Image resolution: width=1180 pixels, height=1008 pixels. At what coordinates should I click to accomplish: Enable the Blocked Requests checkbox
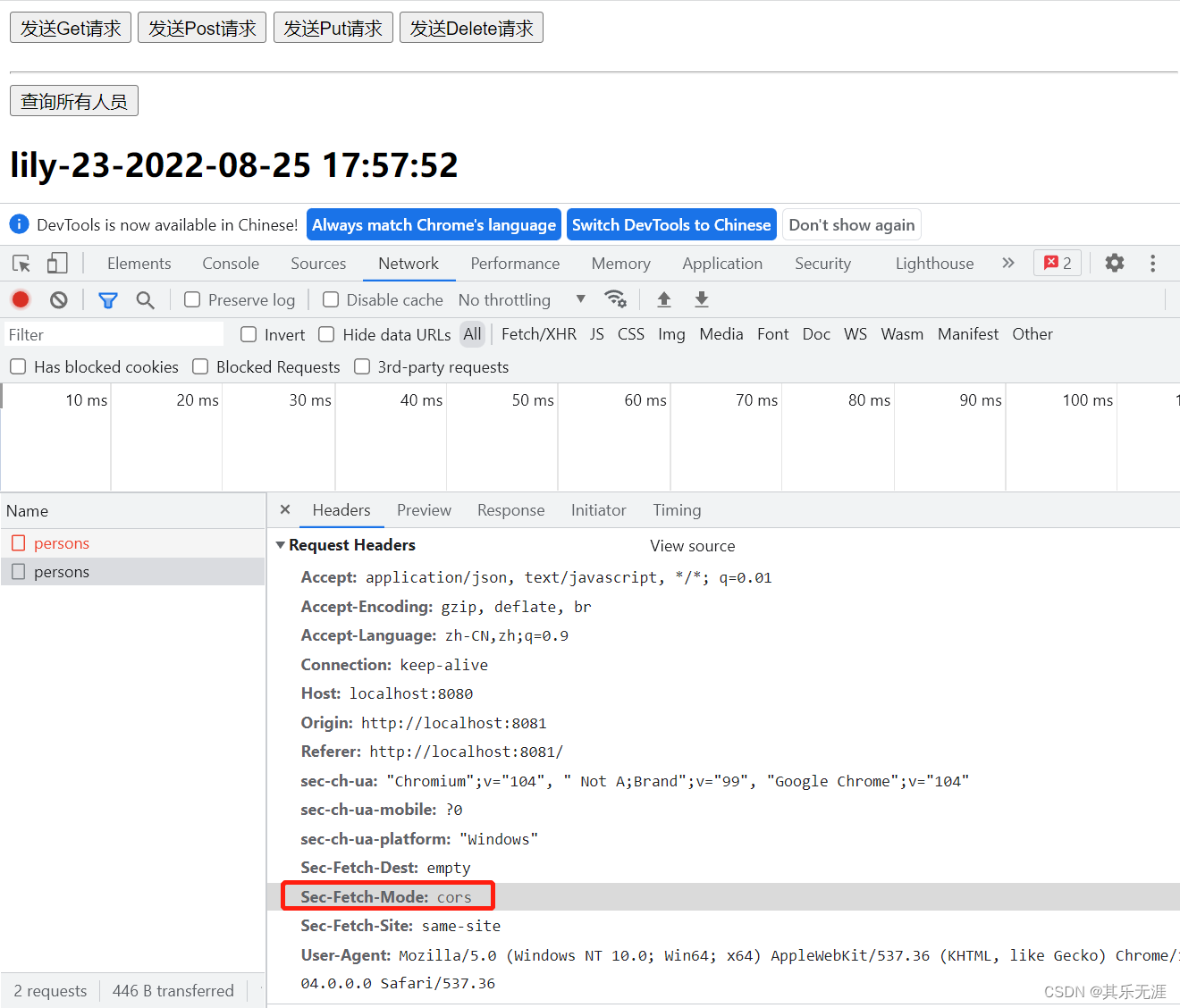point(200,366)
